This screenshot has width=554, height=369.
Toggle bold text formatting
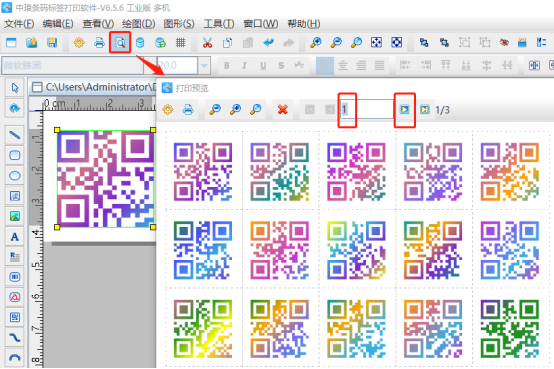pos(227,65)
